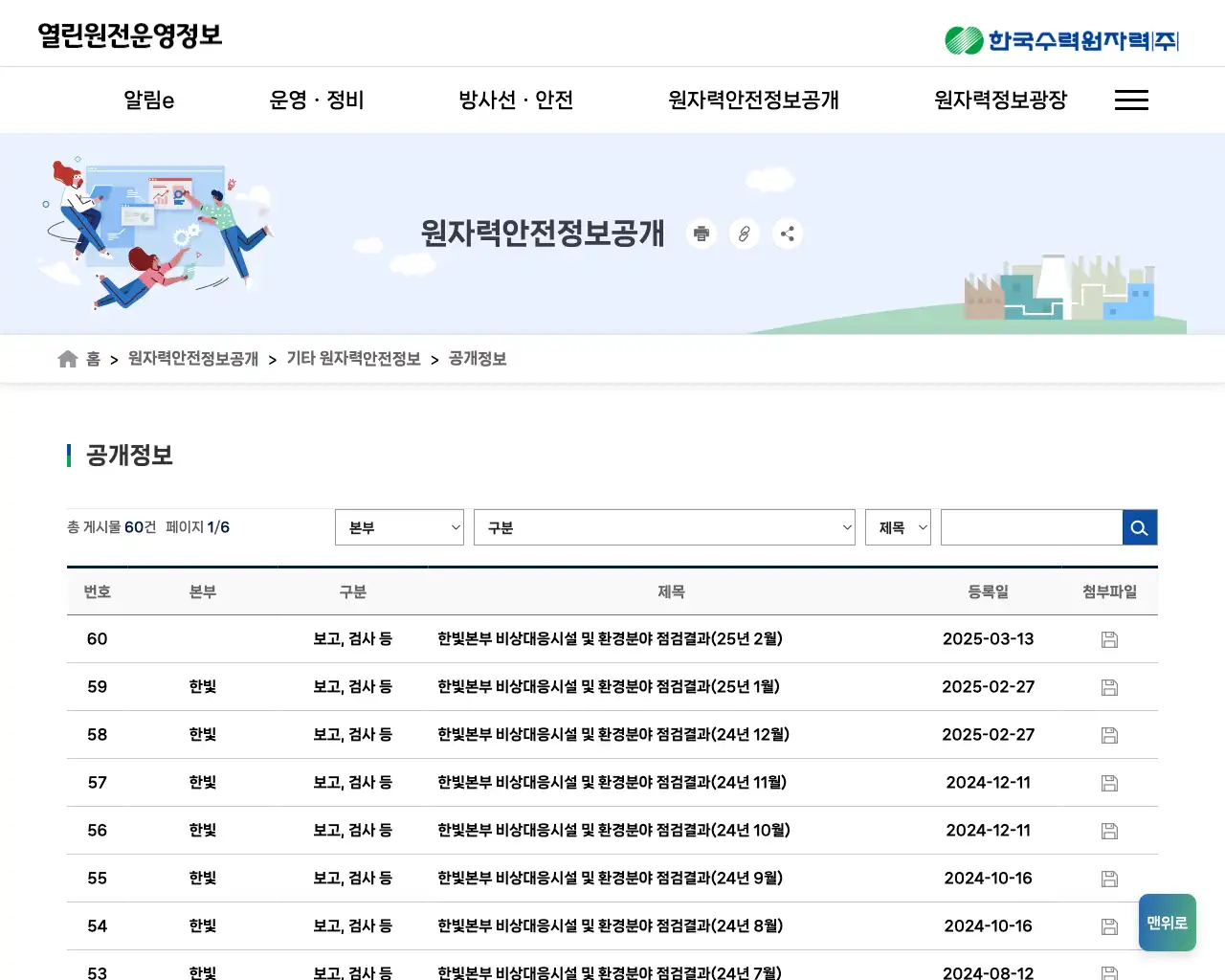
Task: Download attachment for post 54
Action: pos(1109,926)
